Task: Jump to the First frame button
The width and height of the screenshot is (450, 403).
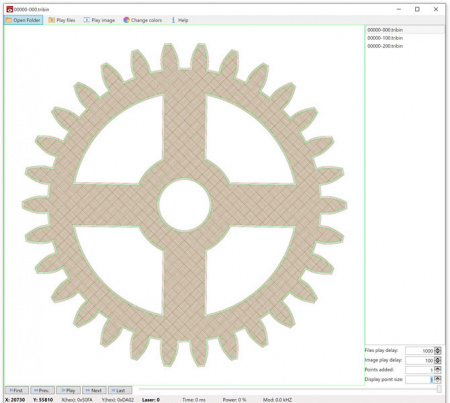Action: [17, 390]
